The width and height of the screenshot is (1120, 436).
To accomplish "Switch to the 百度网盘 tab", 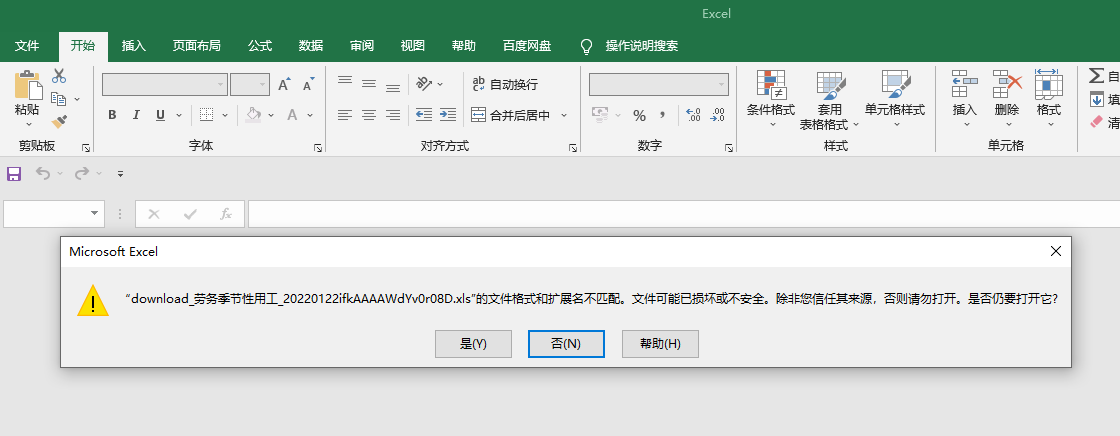I will (x=527, y=46).
